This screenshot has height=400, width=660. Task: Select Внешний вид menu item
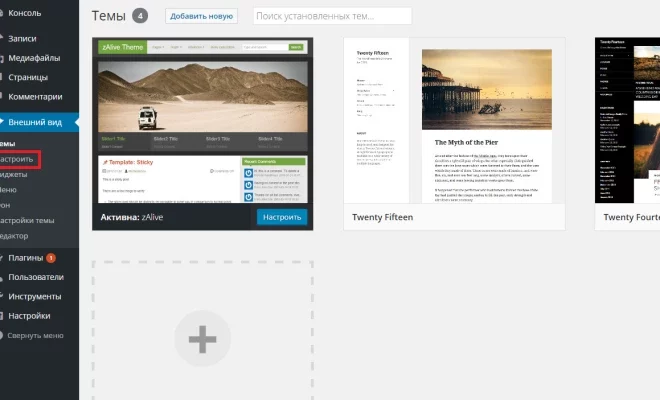click(x=35, y=123)
